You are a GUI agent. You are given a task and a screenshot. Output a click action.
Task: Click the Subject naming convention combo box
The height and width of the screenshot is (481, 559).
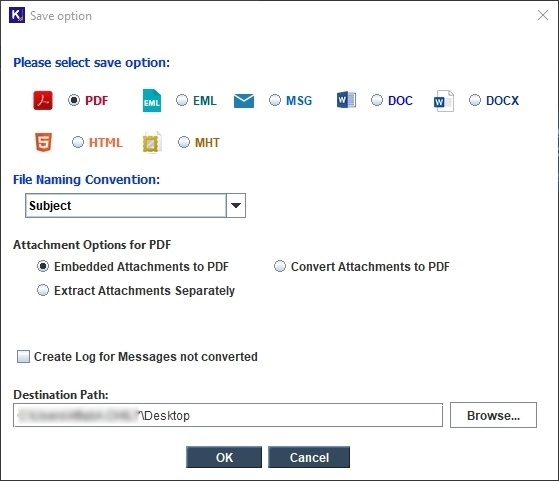click(x=135, y=205)
